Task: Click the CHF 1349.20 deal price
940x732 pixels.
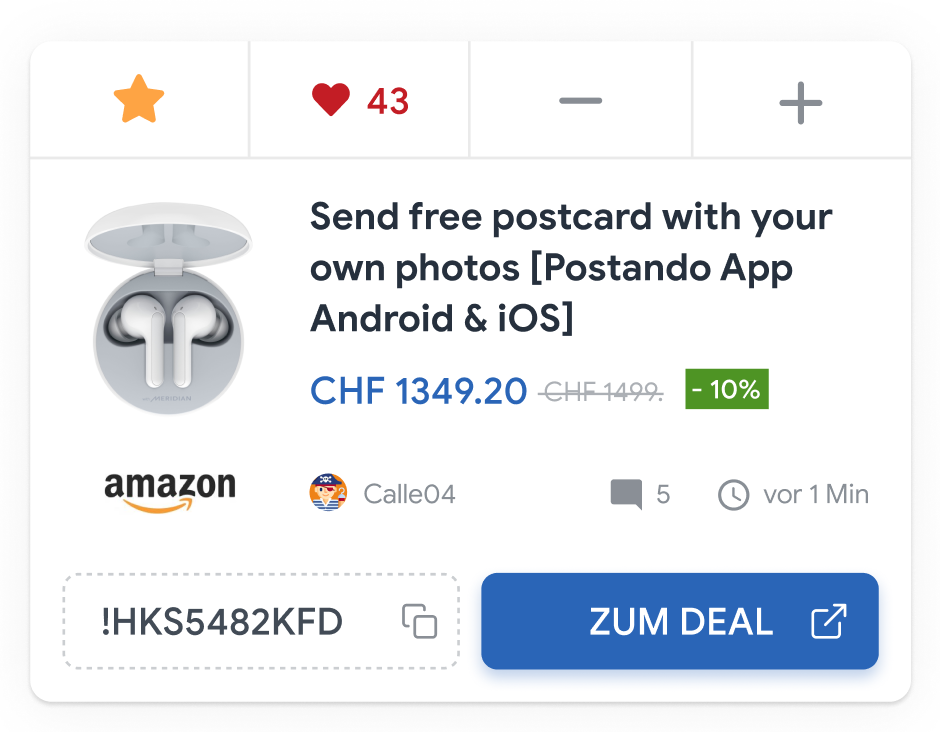Action: coord(418,391)
